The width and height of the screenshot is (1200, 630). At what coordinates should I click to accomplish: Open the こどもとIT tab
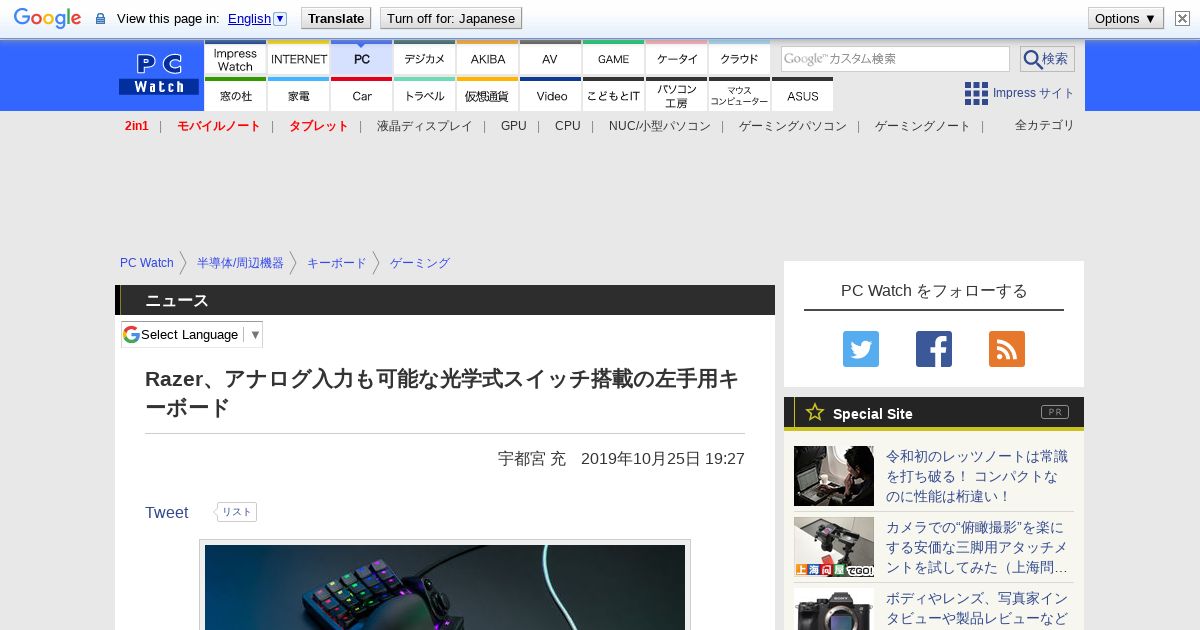coord(614,95)
